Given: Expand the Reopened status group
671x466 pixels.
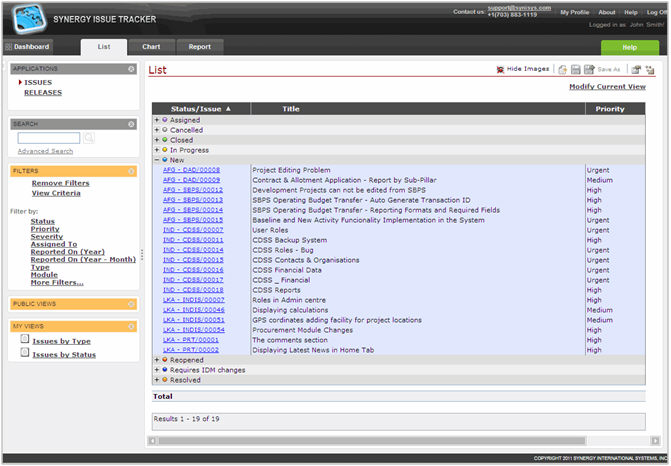Looking at the screenshot, I should coord(157,360).
